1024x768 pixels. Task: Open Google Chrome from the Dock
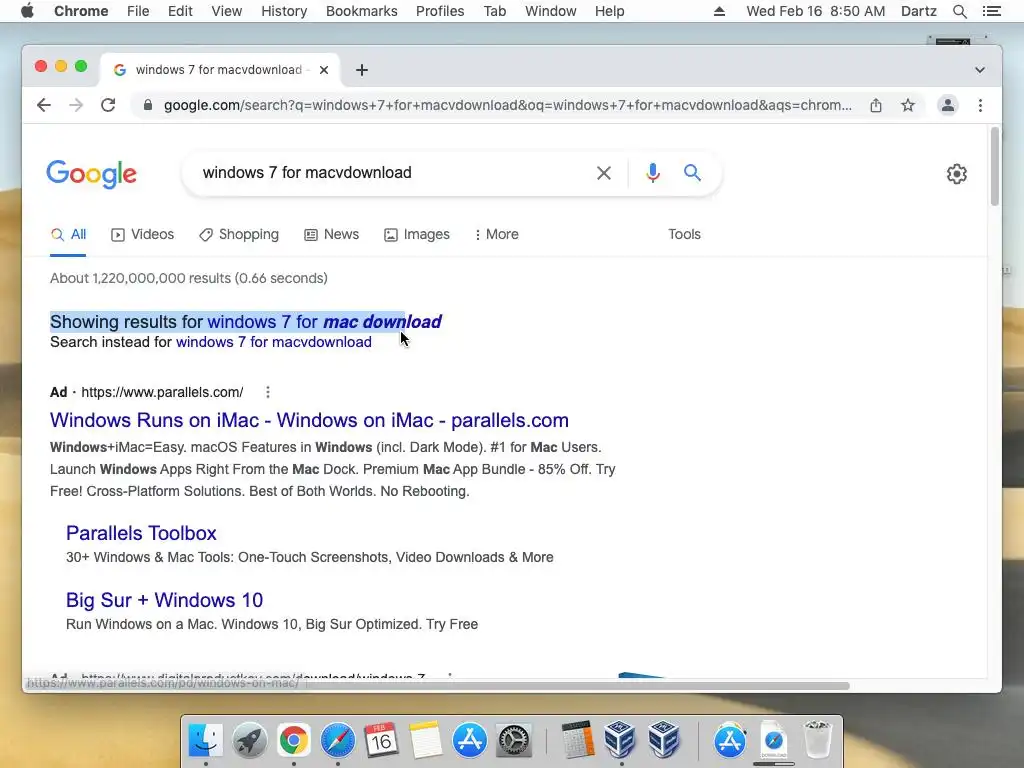coord(293,741)
